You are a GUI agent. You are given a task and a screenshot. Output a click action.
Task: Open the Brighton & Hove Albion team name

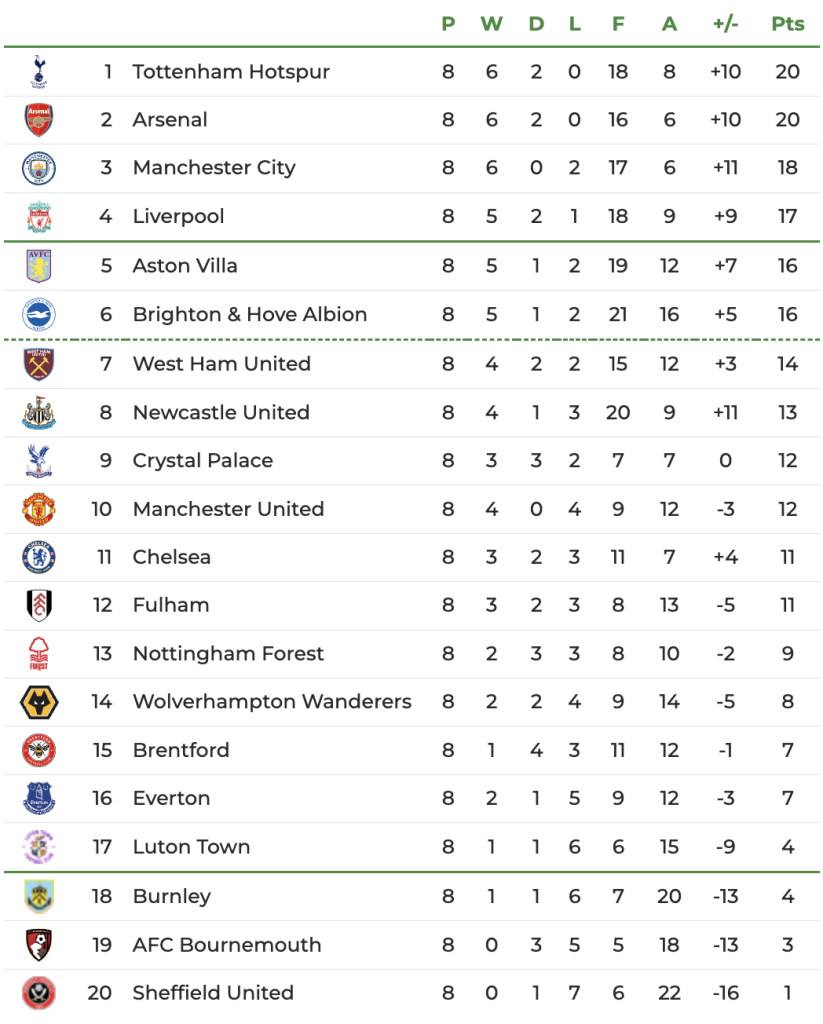pyautogui.click(x=249, y=314)
